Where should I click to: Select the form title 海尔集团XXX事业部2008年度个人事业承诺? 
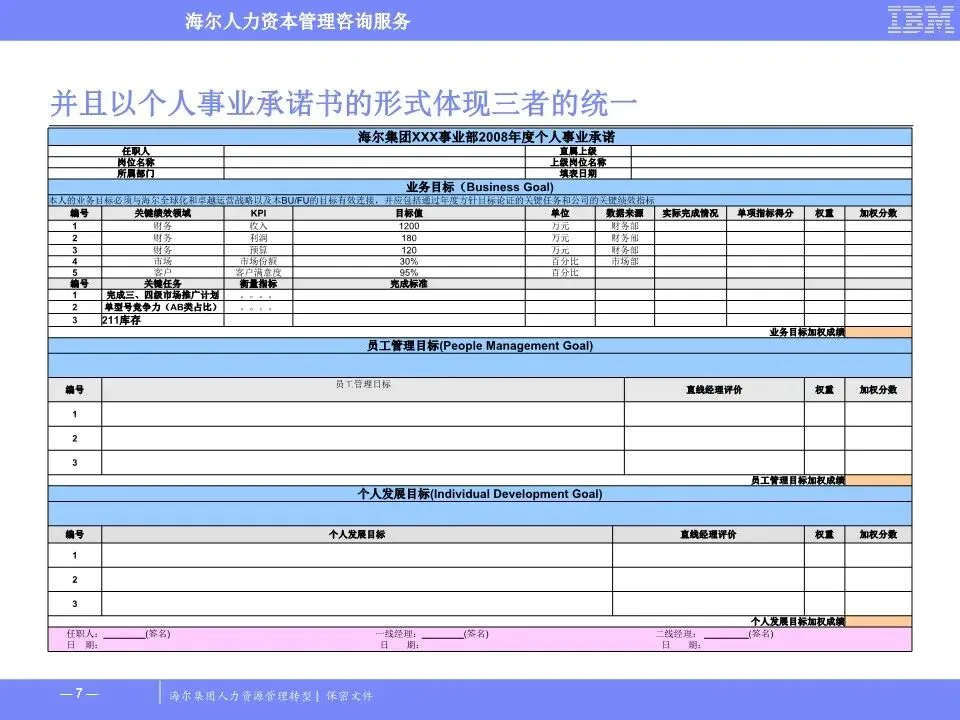point(486,137)
